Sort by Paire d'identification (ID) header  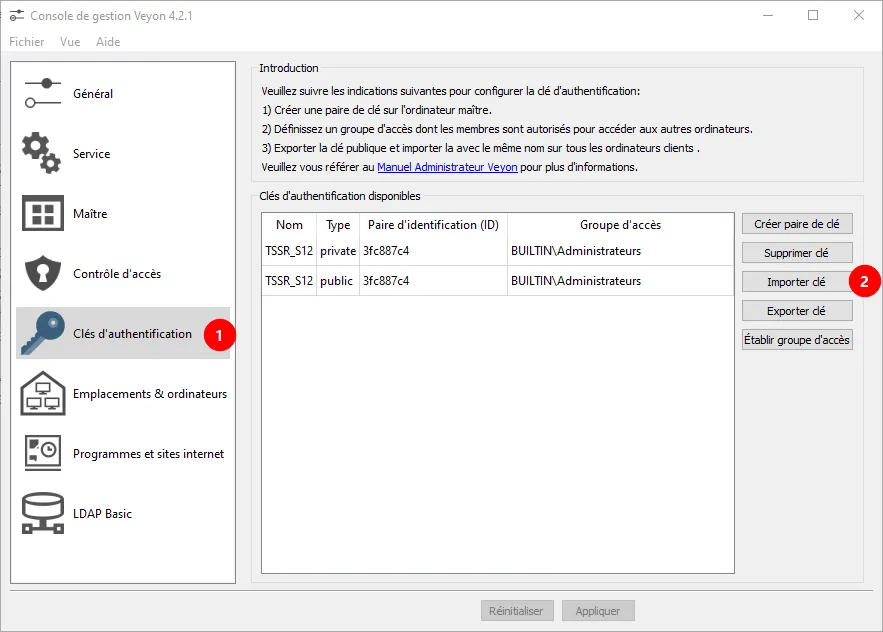tap(433, 225)
